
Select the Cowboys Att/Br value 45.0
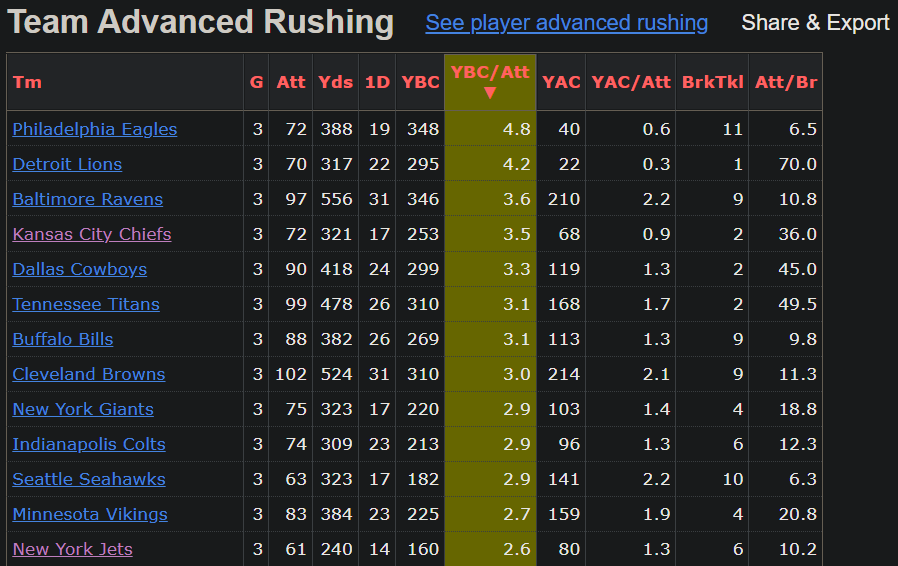click(x=798, y=269)
